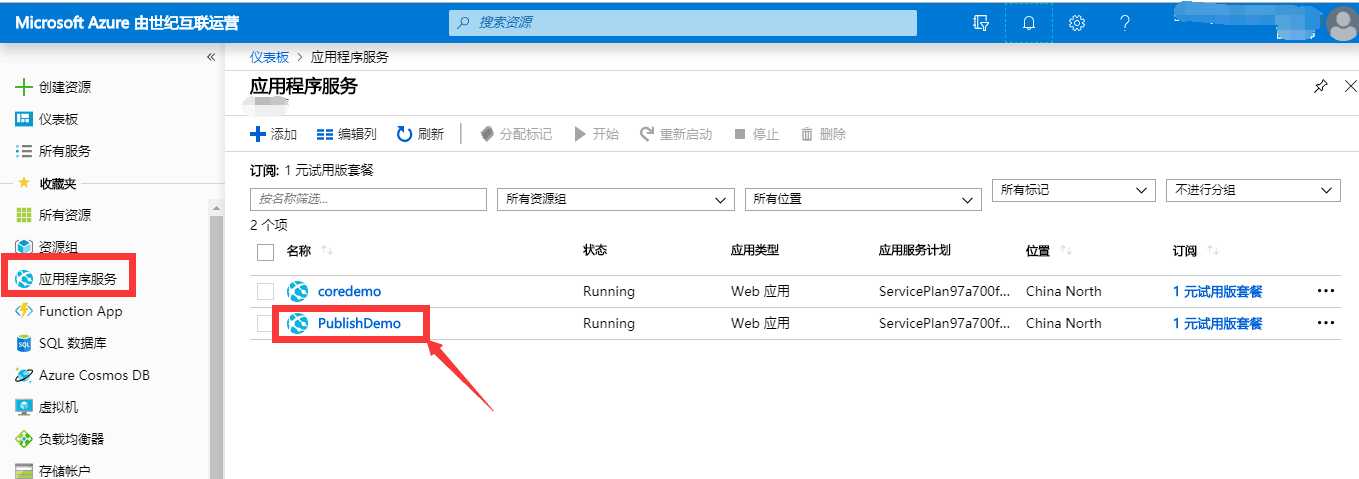Viewport: 1359px width, 479px height.
Task: Open 负载均衡器 in the sidebar
Action: [x=60, y=439]
